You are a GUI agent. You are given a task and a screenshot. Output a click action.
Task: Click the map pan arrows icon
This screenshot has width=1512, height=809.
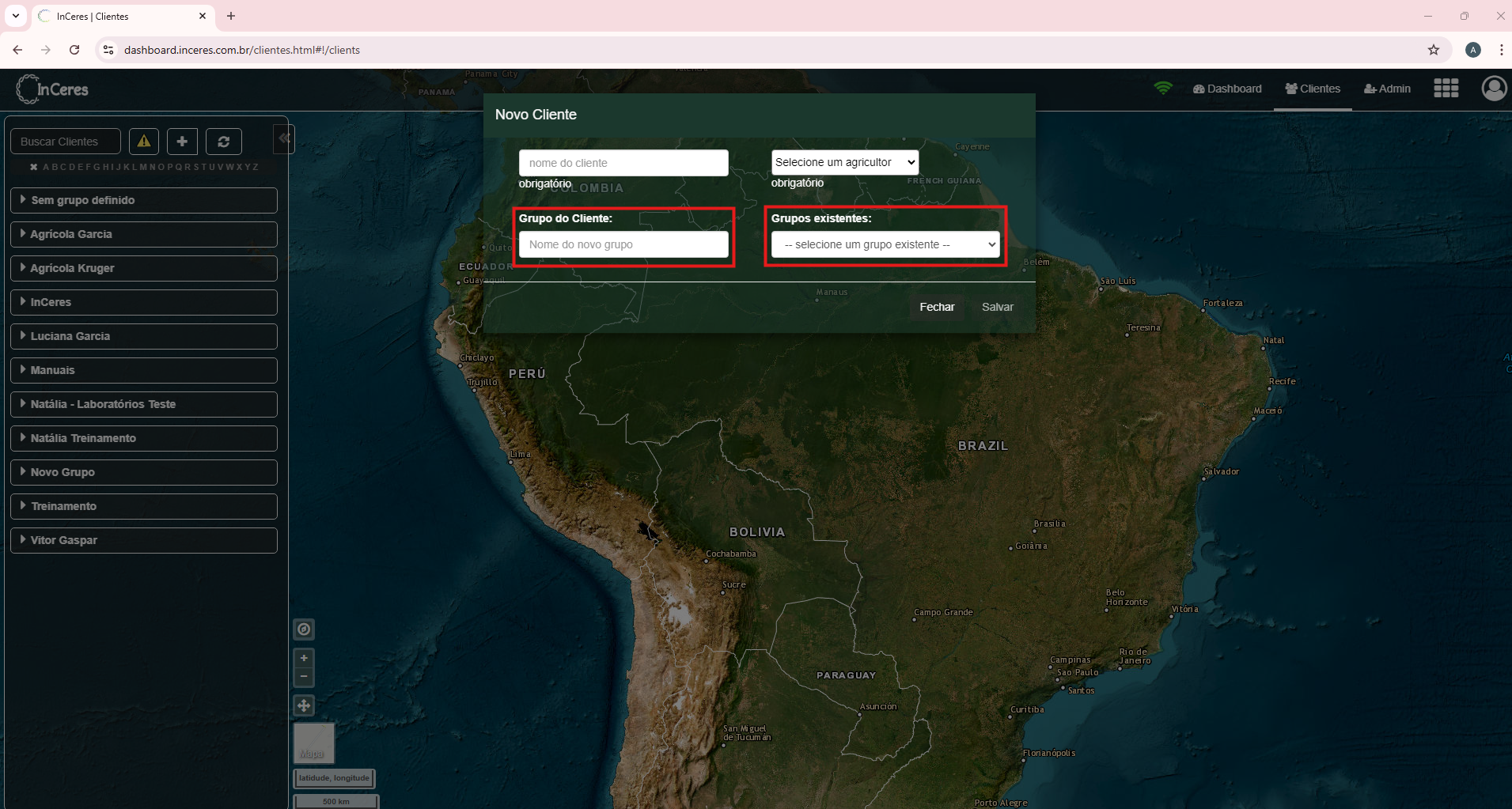point(304,705)
